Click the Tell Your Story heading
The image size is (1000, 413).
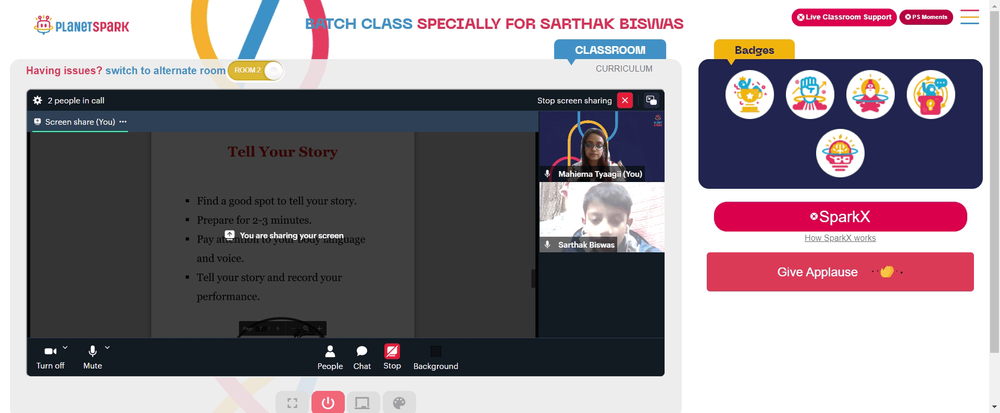(283, 152)
